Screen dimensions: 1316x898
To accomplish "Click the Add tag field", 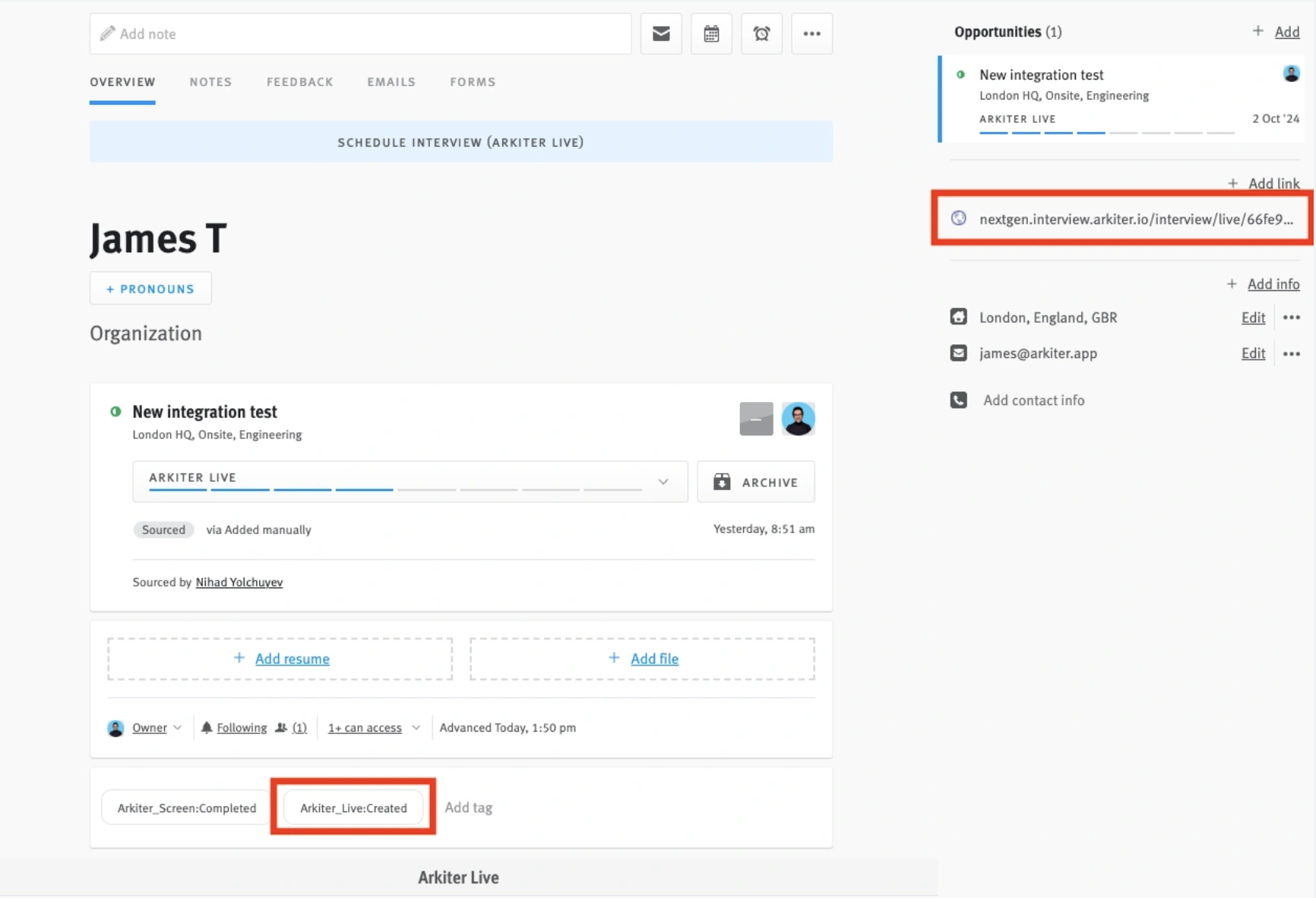I will coord(468,808).
